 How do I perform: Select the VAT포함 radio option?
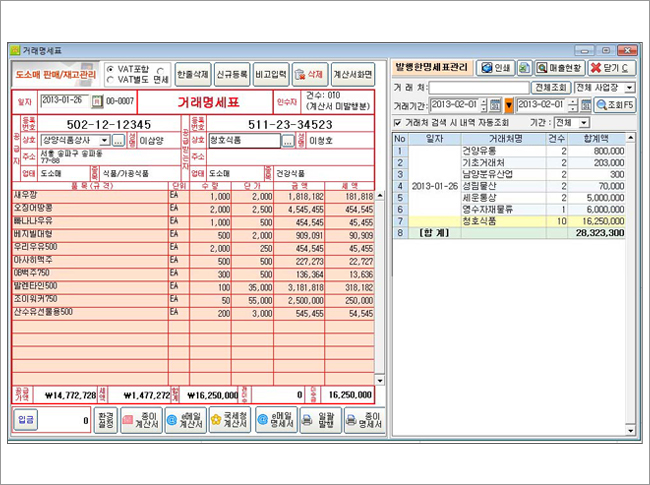pyautogui.click(x=111, y=69)
